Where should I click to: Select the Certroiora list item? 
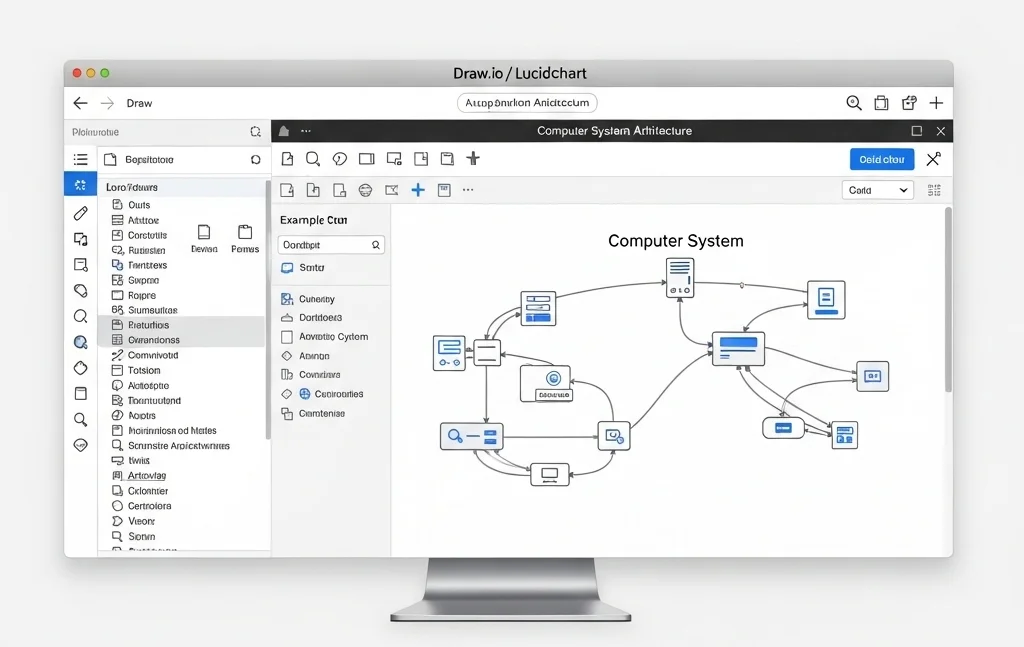pyautogui.click(x=150, y=506)
